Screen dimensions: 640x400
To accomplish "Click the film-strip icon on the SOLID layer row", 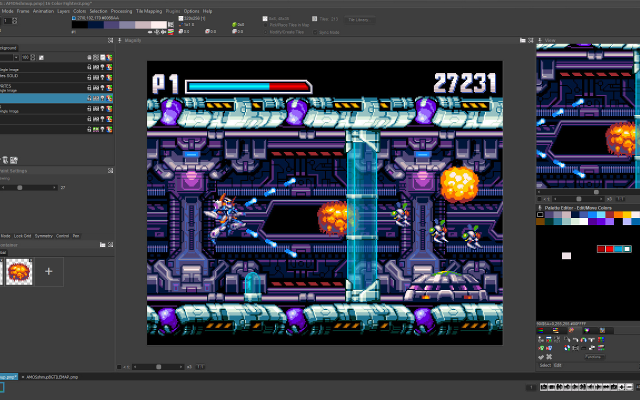I will pos(96,77).
